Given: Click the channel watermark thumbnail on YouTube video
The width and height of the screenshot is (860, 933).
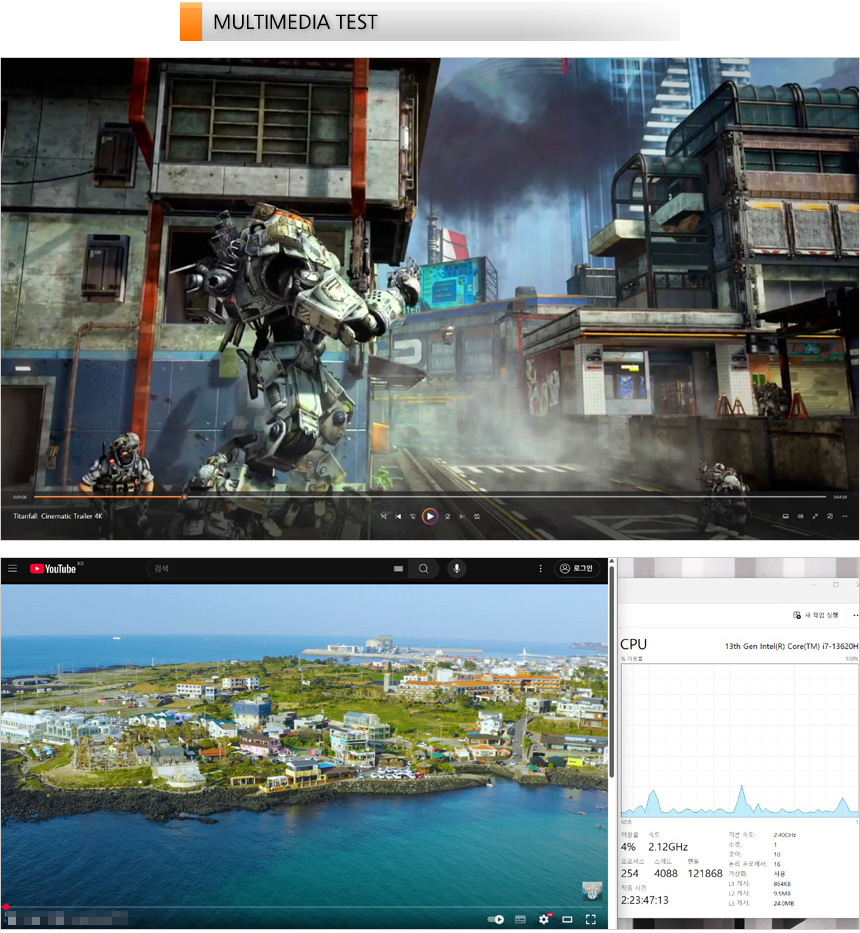Looking at the screenshot, I should pyautogui.click(x=592, y=891).
